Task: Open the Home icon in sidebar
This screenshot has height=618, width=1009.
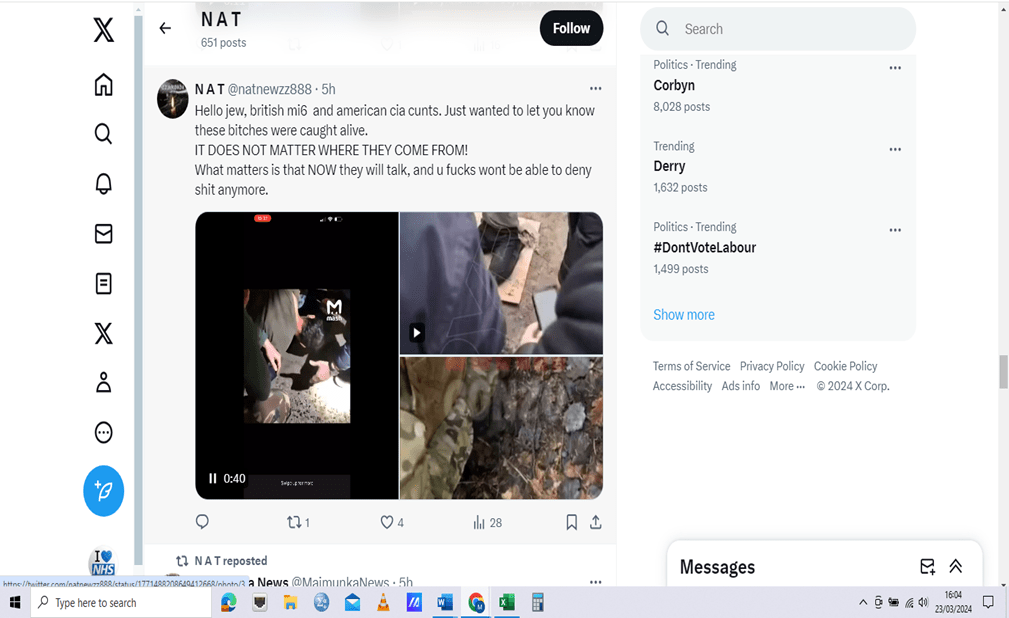Action: [103, 85]
